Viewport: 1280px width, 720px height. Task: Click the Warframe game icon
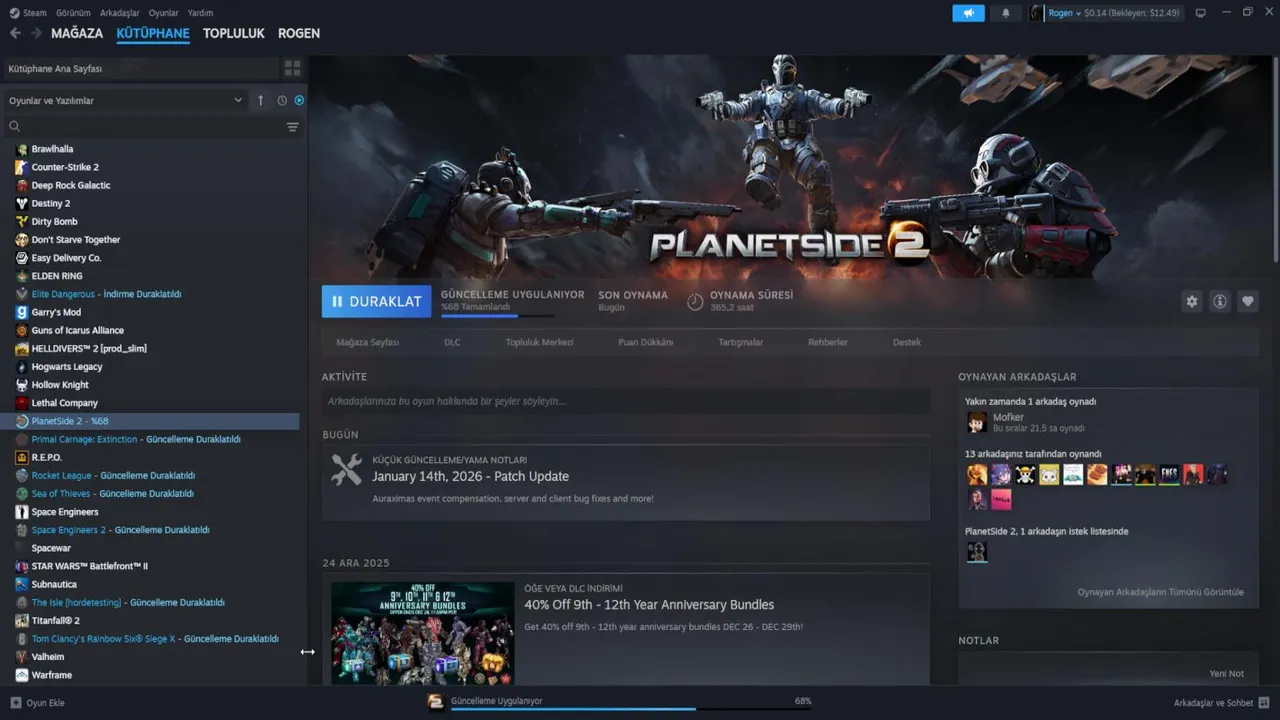(x=22, y=675)
